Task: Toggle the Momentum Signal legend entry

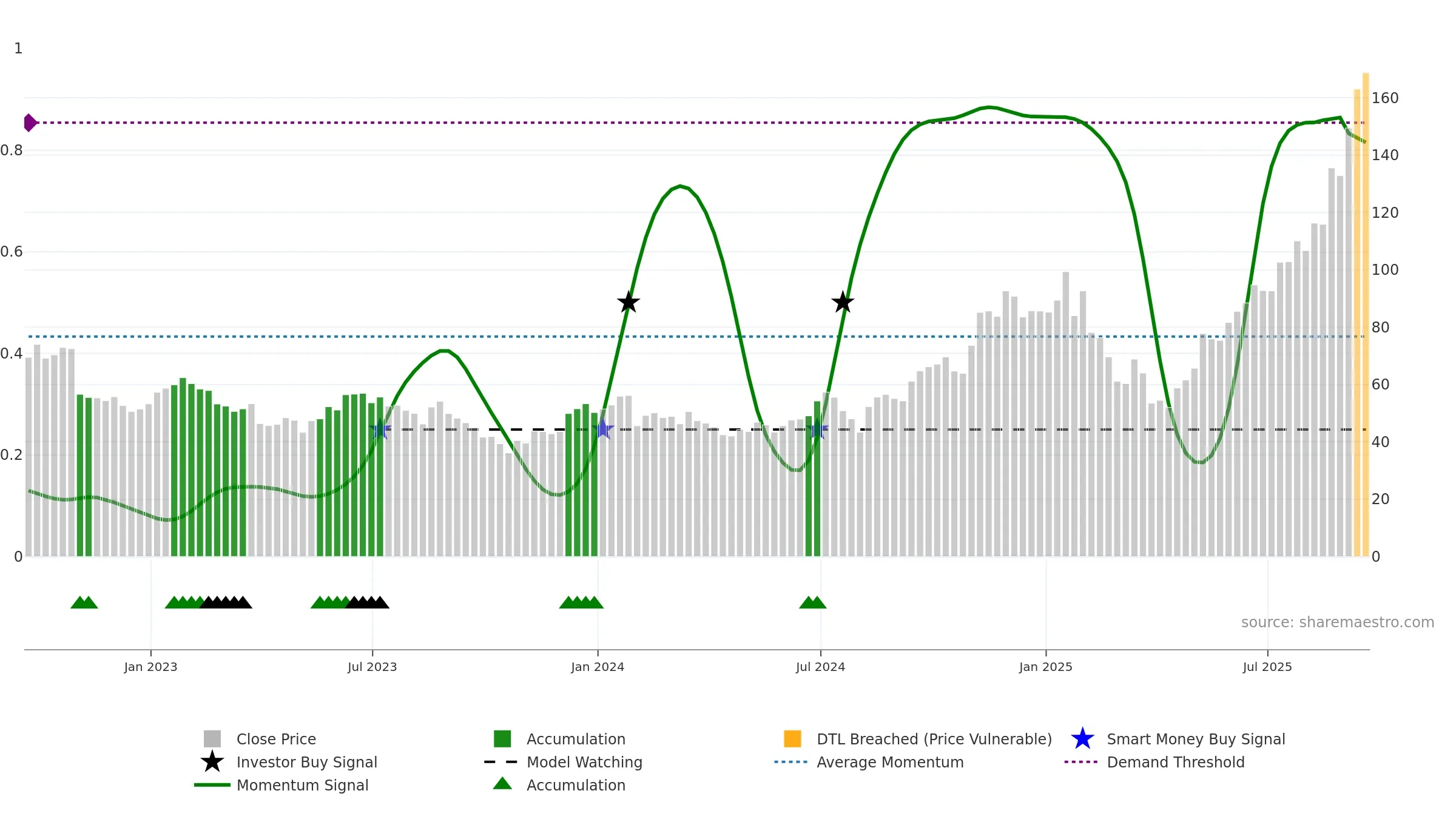Action: 281,785
